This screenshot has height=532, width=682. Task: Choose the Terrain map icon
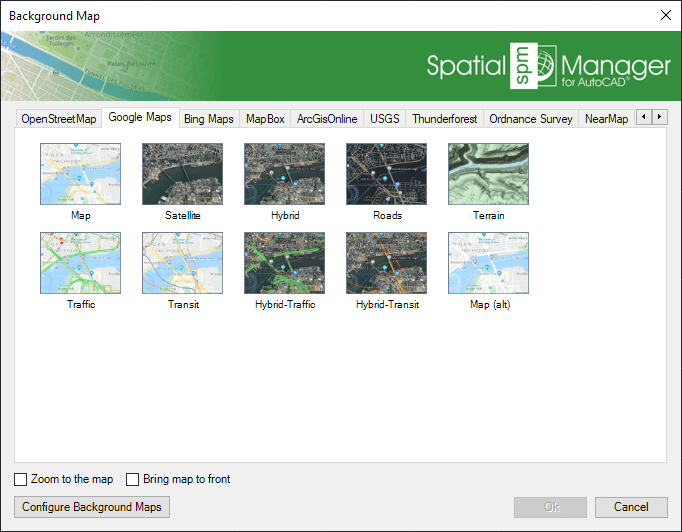pos(488,174)
